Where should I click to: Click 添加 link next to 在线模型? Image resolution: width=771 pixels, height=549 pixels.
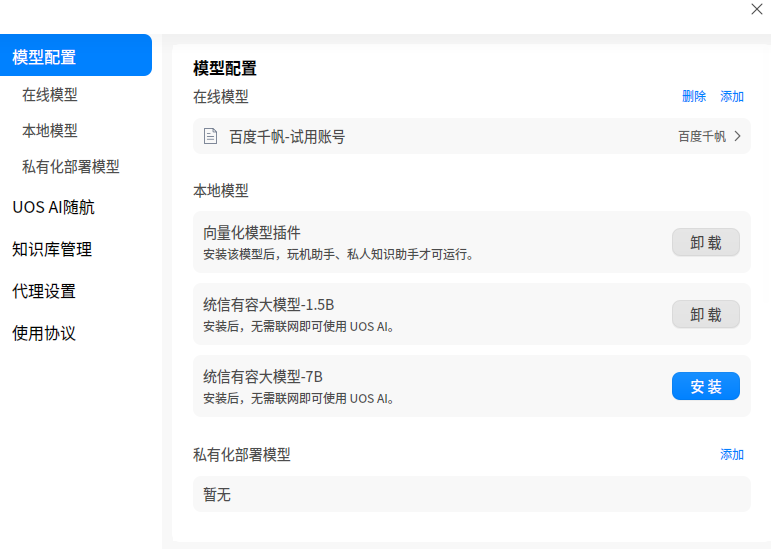point(732,96)
